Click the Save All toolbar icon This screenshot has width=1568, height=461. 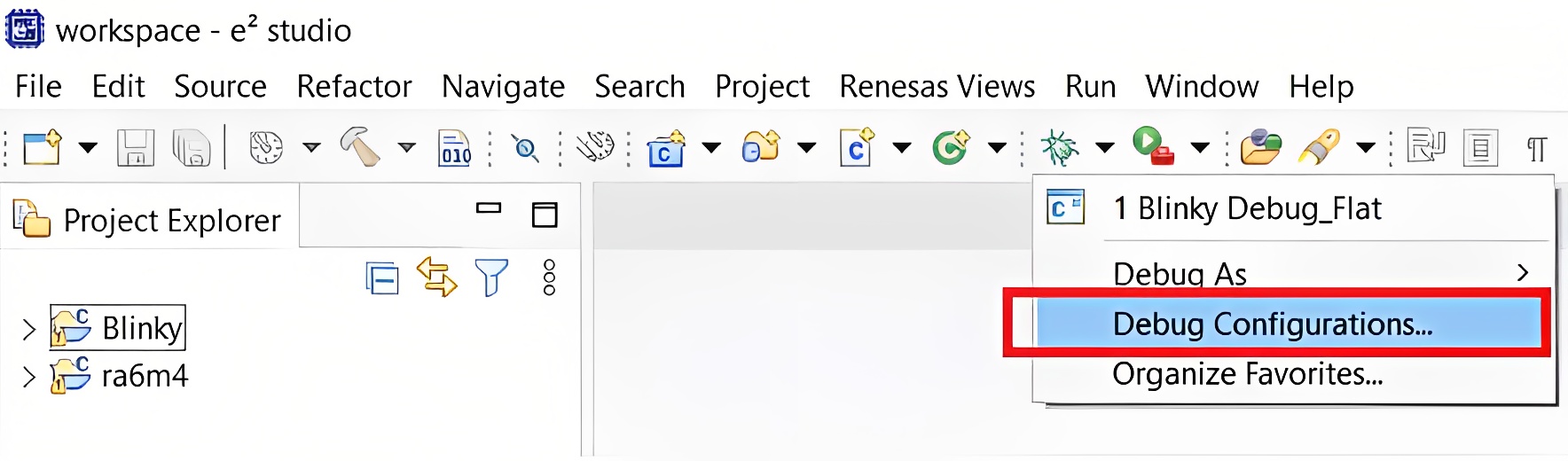[191, 147]
